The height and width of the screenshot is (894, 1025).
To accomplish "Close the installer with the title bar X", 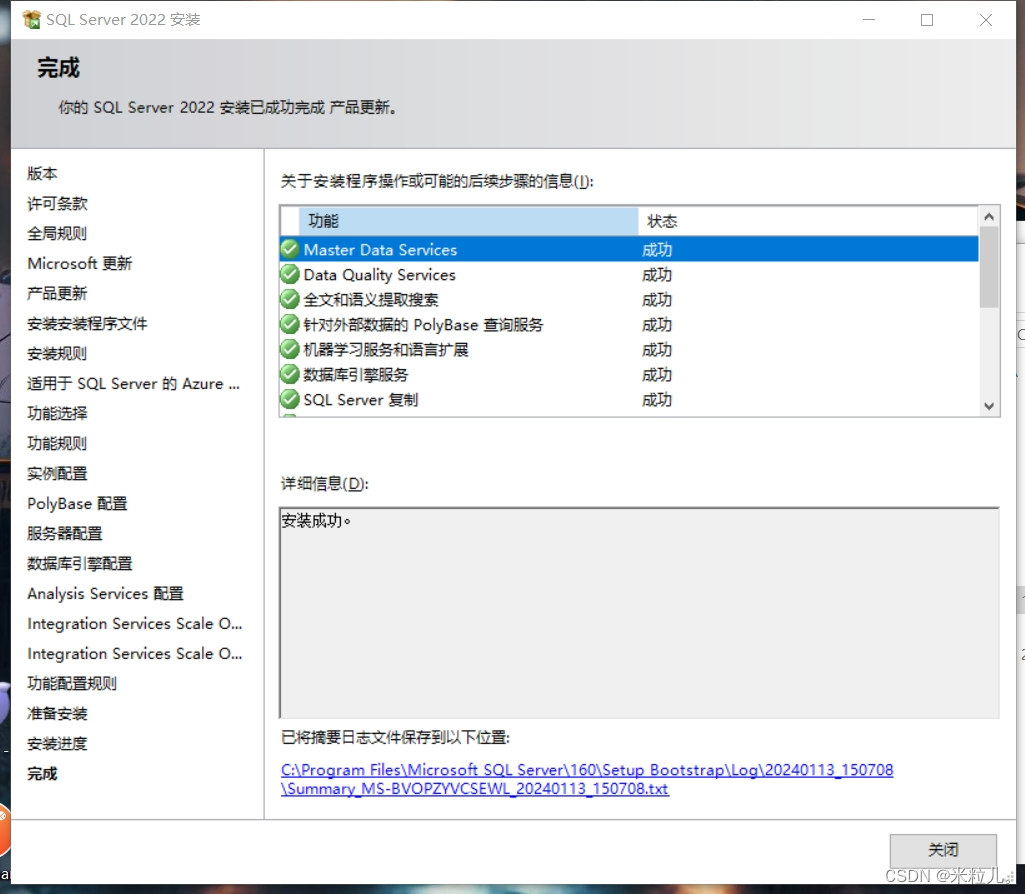I will [x=986, y=20].
